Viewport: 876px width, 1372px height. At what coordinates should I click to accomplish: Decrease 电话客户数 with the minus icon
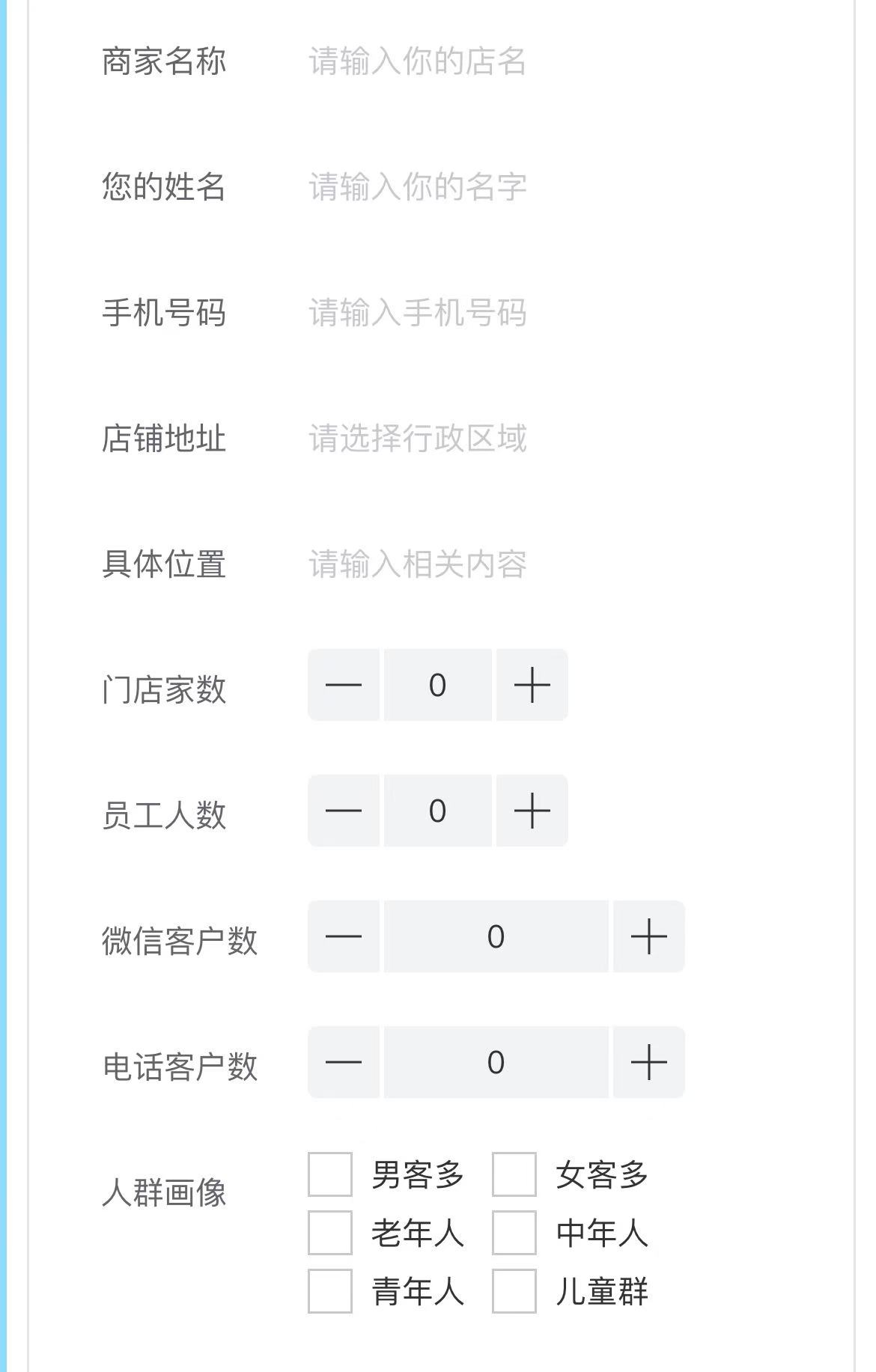344,1061
